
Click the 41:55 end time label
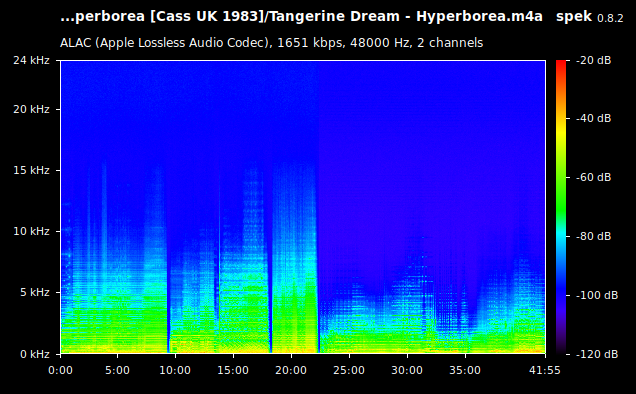tap(545, 370)
